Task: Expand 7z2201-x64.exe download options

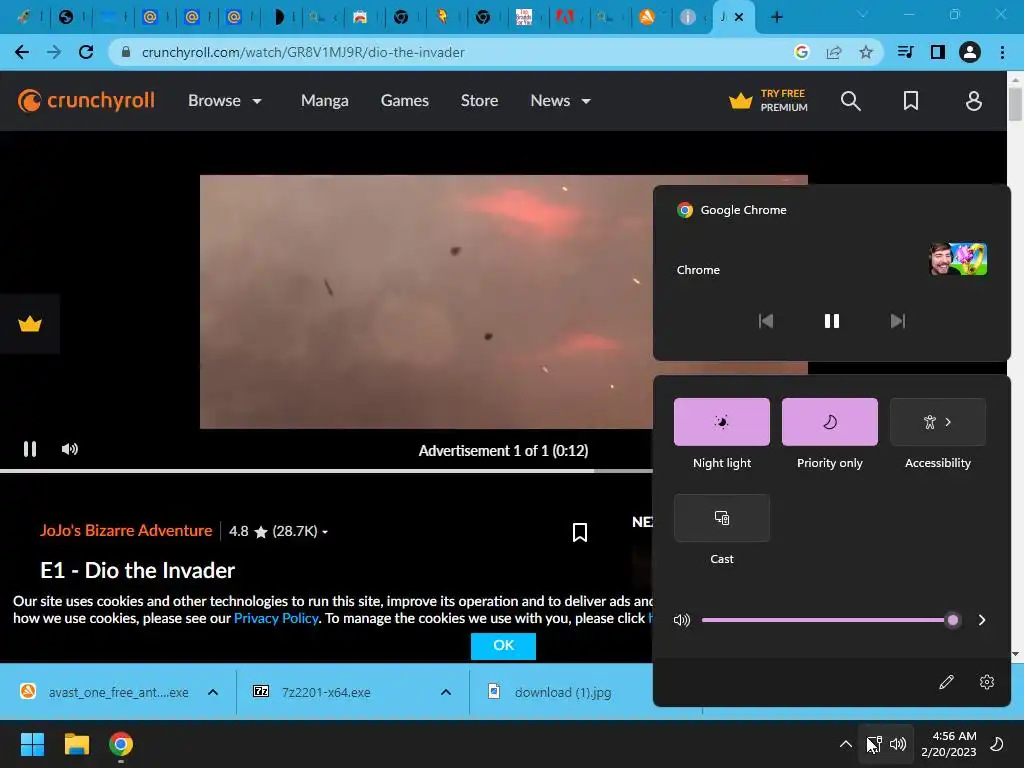Action: point(445,692)
